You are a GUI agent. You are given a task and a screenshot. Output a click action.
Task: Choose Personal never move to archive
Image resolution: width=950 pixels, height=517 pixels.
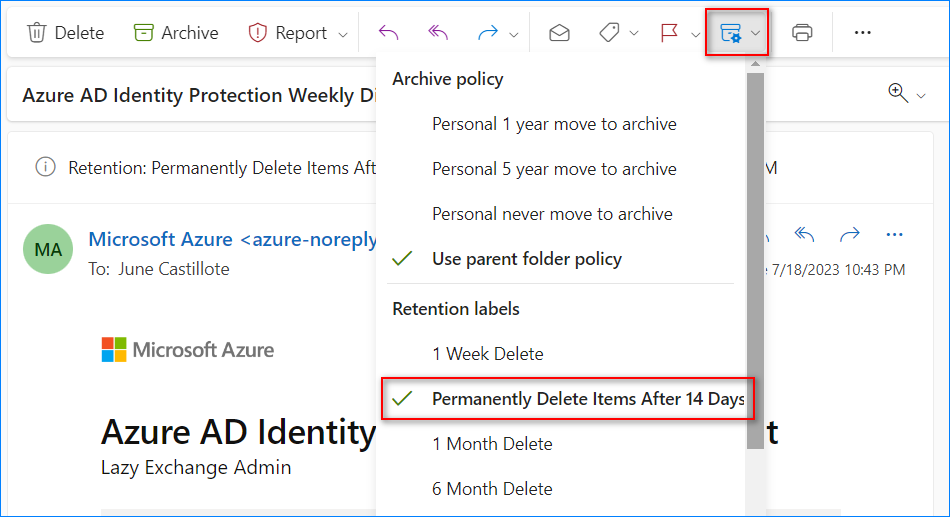552,214
